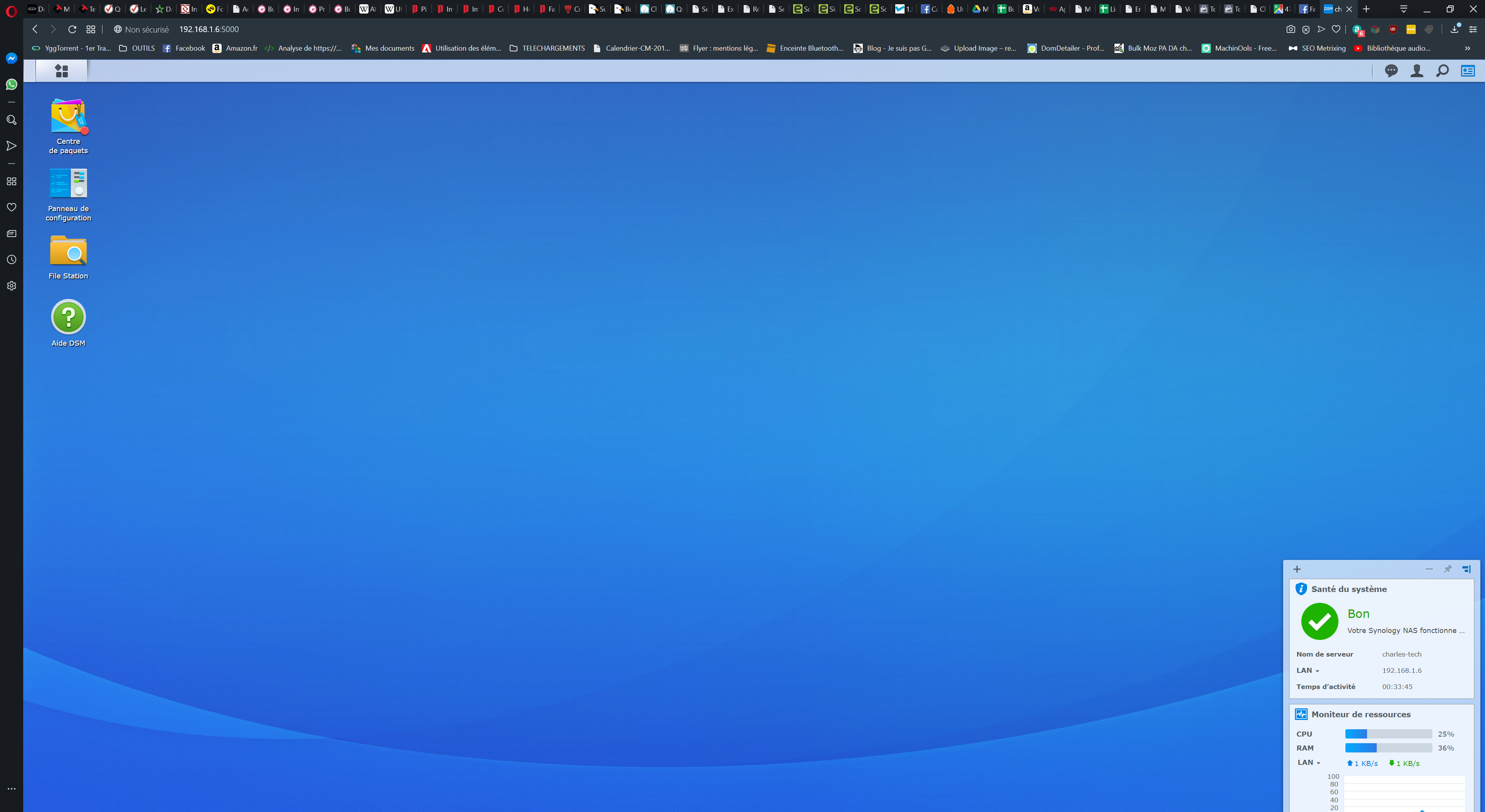Launch File Station from the desktop

(x=68, y=251)
